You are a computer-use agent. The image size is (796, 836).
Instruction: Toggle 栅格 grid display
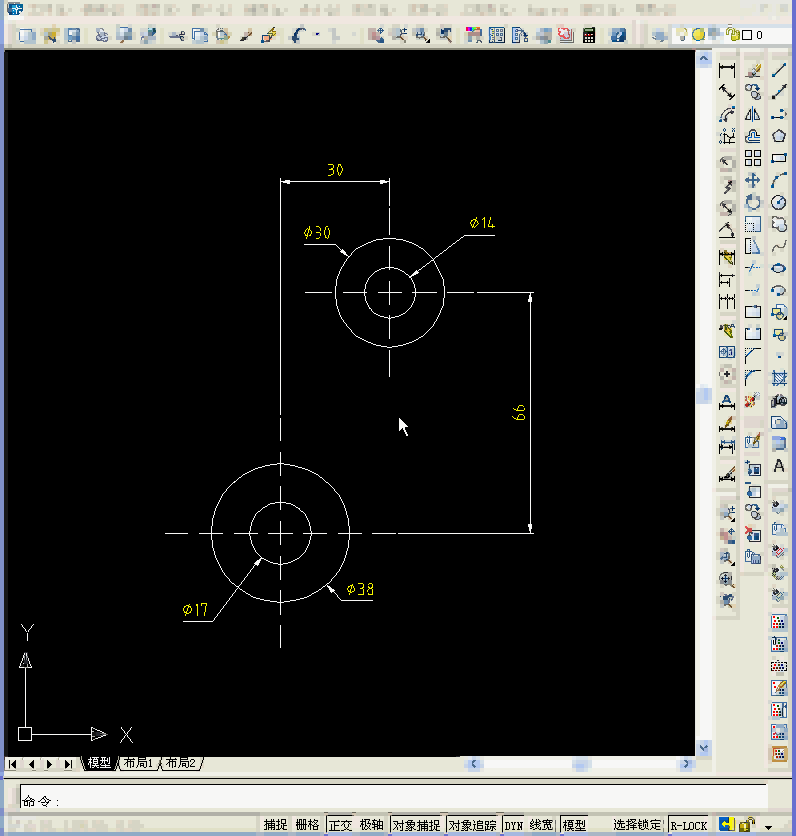308,825
